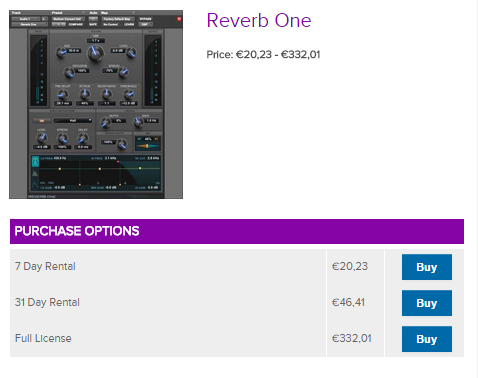Click the Size knob in reverb section
The height and width of the screenshot is (378, 478).
pyautogui.click(x=61, y=52)
